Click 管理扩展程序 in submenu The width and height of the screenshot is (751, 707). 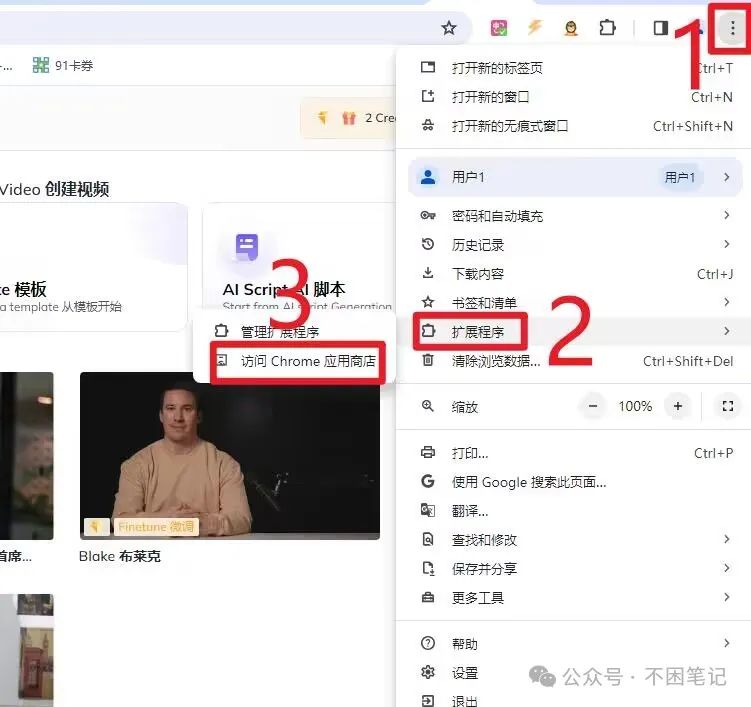pos(294,331)
